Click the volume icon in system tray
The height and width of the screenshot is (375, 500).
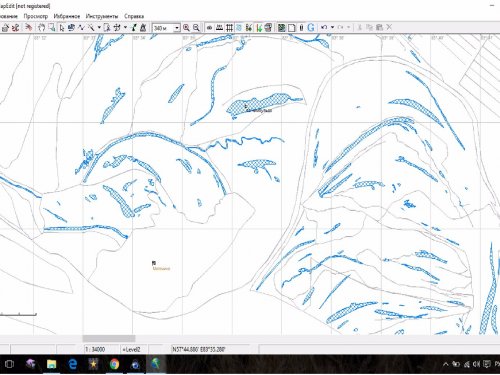(476, 364)
